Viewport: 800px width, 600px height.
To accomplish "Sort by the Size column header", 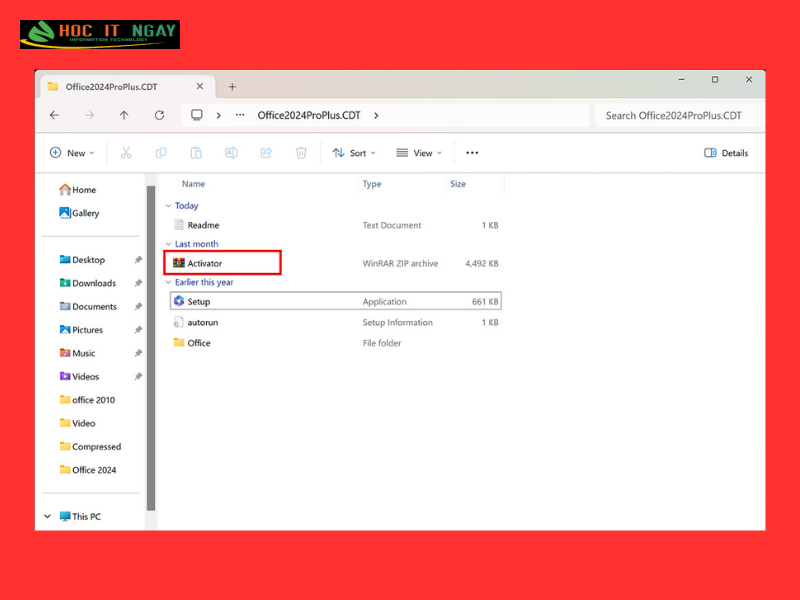I will click(x=458, y=184).
